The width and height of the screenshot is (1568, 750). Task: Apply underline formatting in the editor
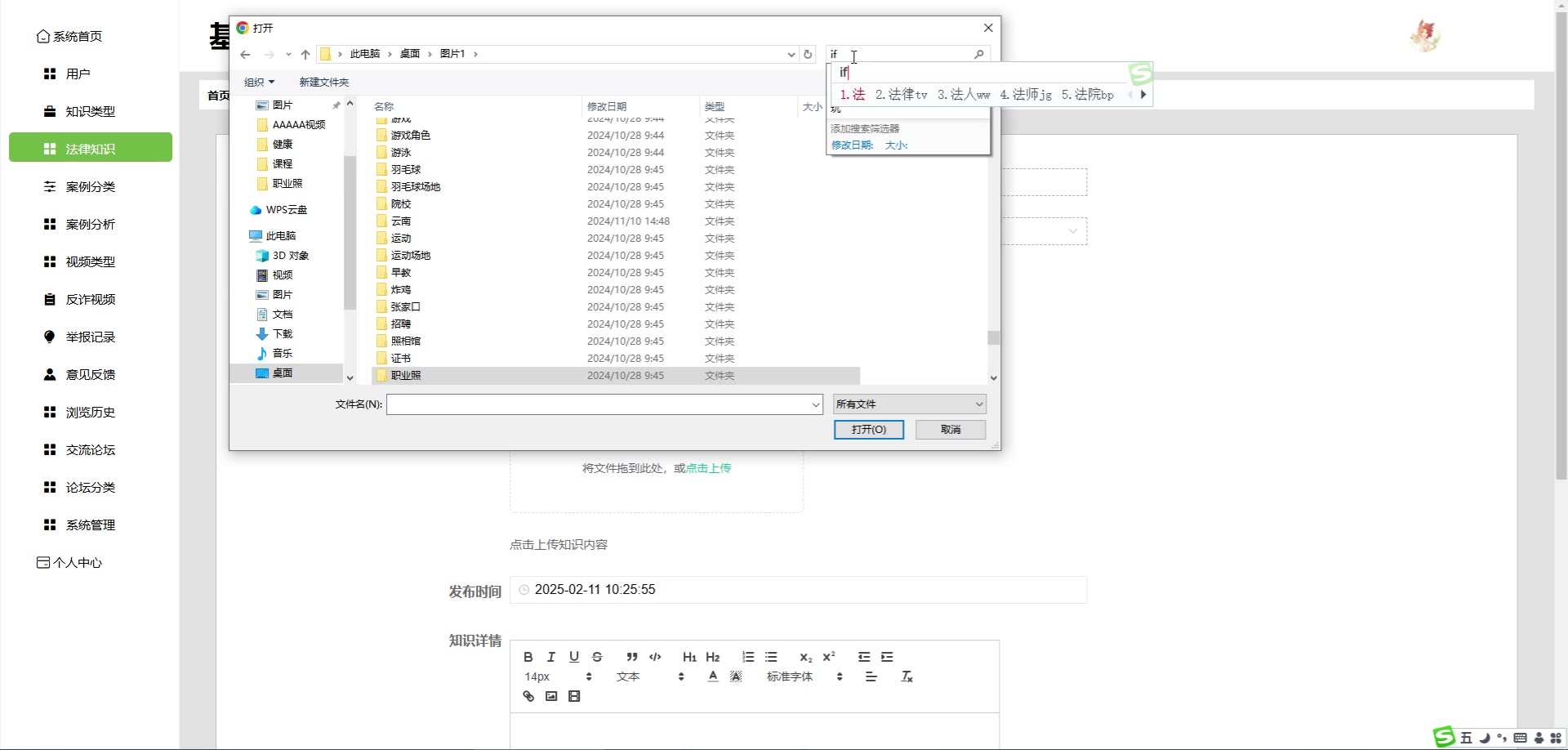[574, 657]
